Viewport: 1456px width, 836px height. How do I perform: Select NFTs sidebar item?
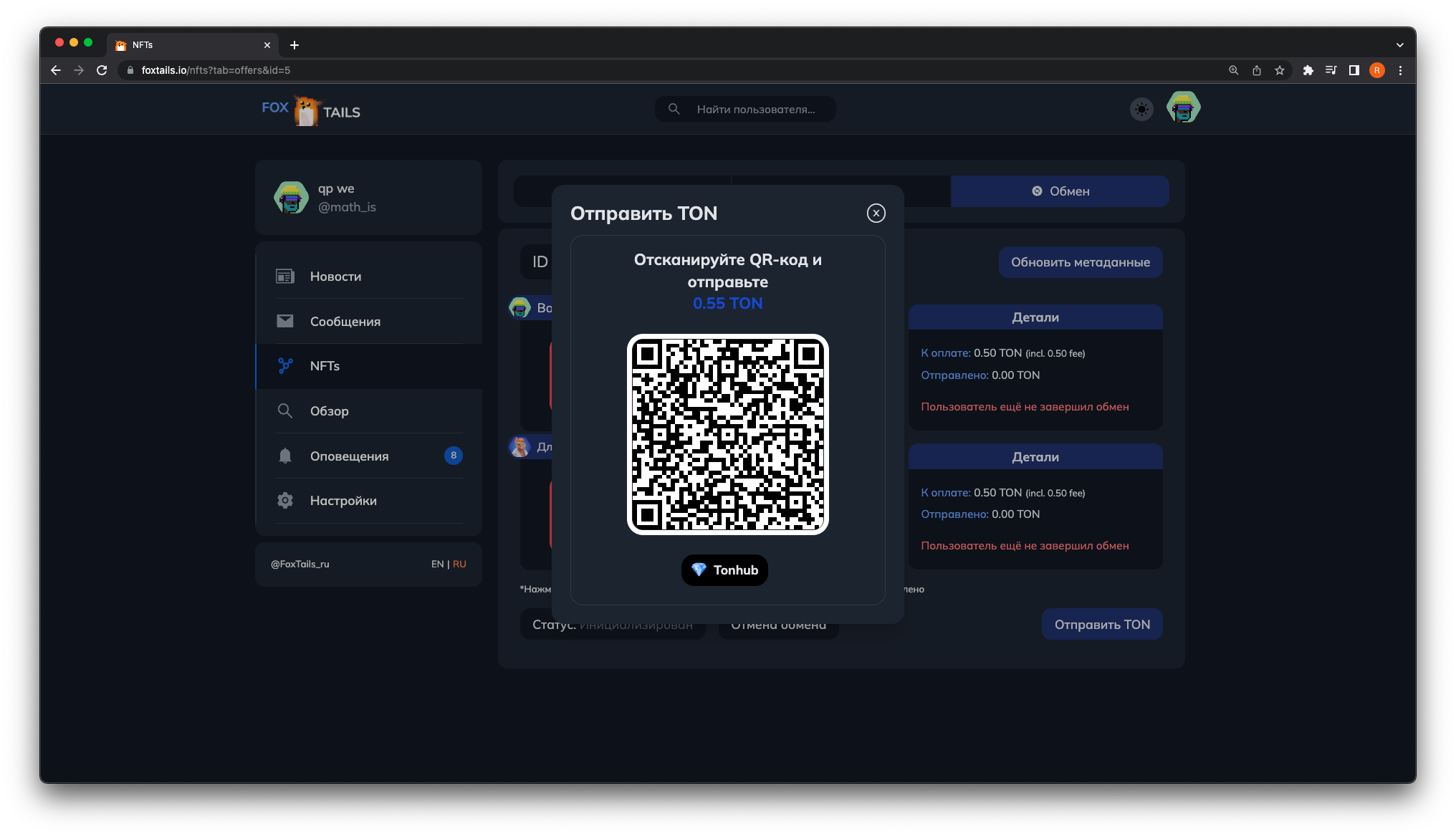click(x=325, y=366)
